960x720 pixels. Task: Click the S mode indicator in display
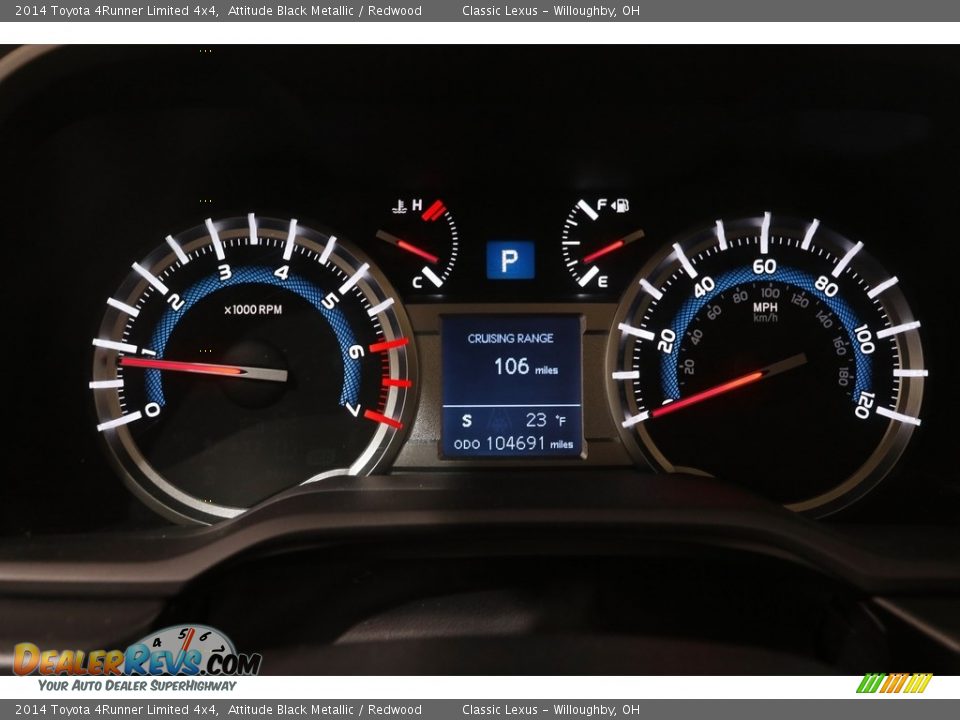467,421
